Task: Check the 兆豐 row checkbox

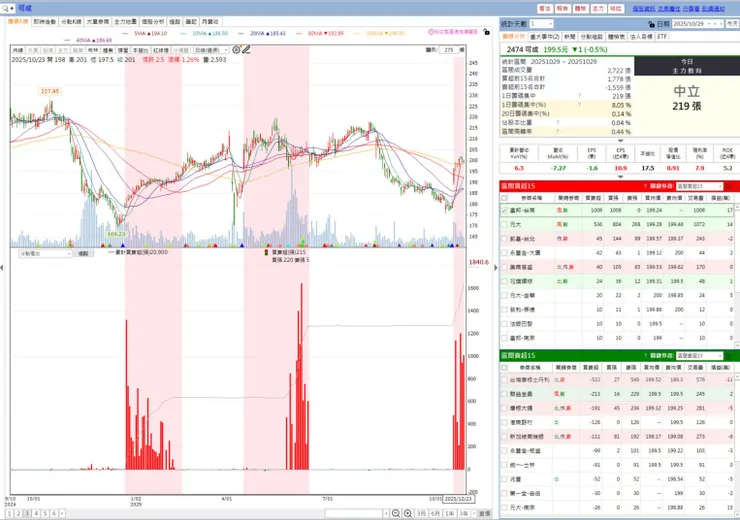Action: 505,479
